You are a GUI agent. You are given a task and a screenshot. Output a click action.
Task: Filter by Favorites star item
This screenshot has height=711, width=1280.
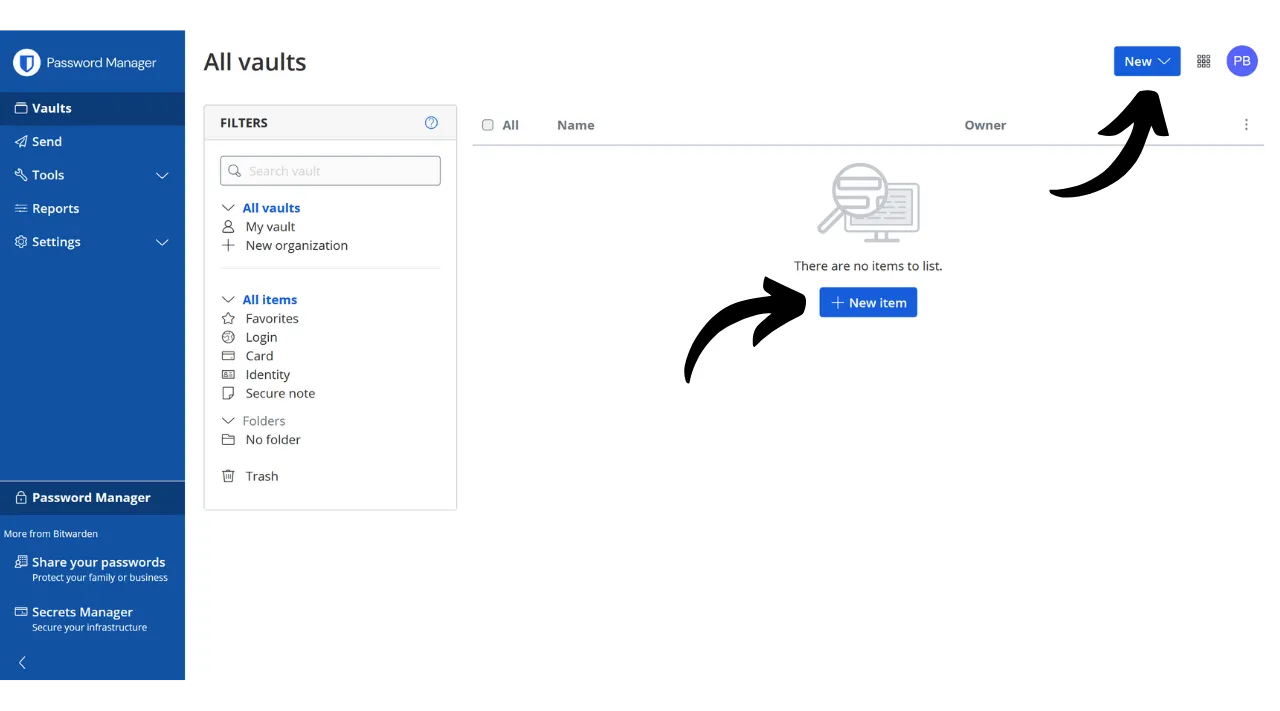(271, 318)
